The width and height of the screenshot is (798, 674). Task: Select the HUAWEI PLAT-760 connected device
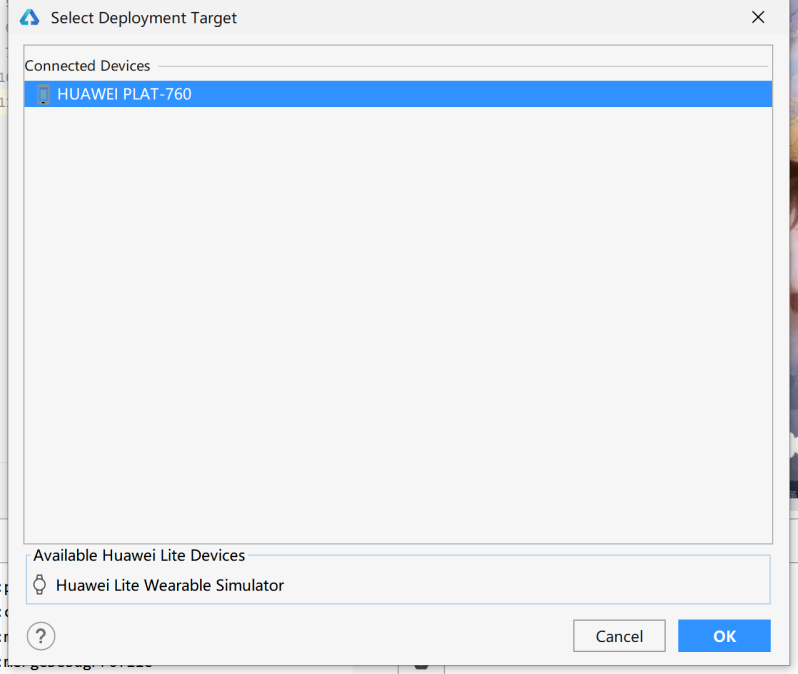coord(398,94)
